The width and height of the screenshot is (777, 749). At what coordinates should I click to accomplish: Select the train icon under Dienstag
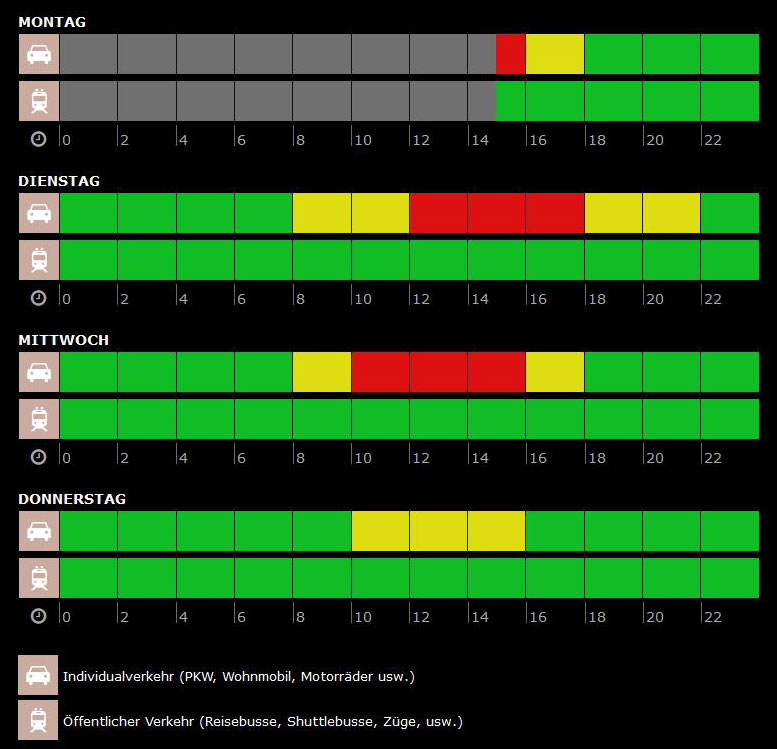tap(39, 260)
